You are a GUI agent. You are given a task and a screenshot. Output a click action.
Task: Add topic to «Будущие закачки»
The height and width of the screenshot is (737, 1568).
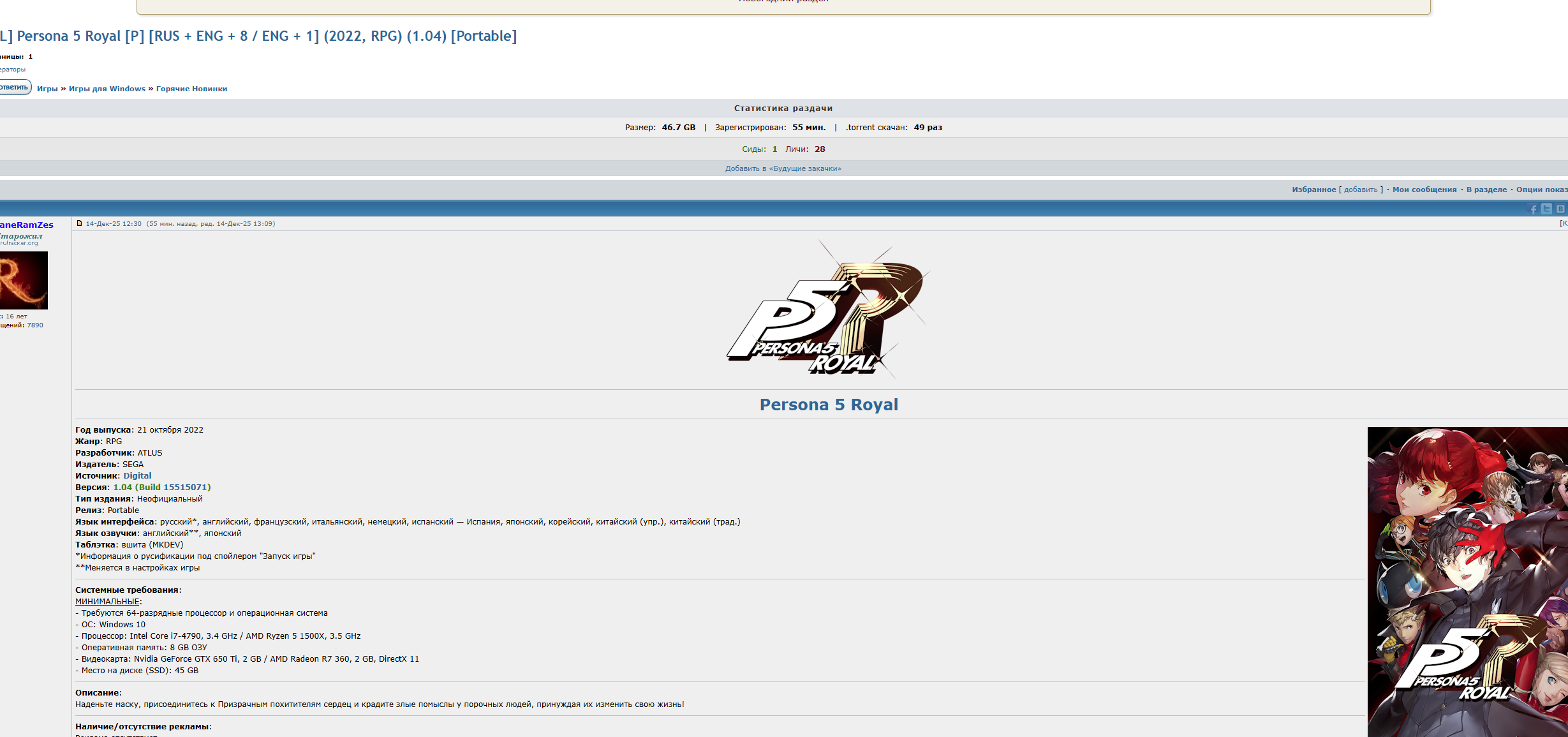coord(783,168)
